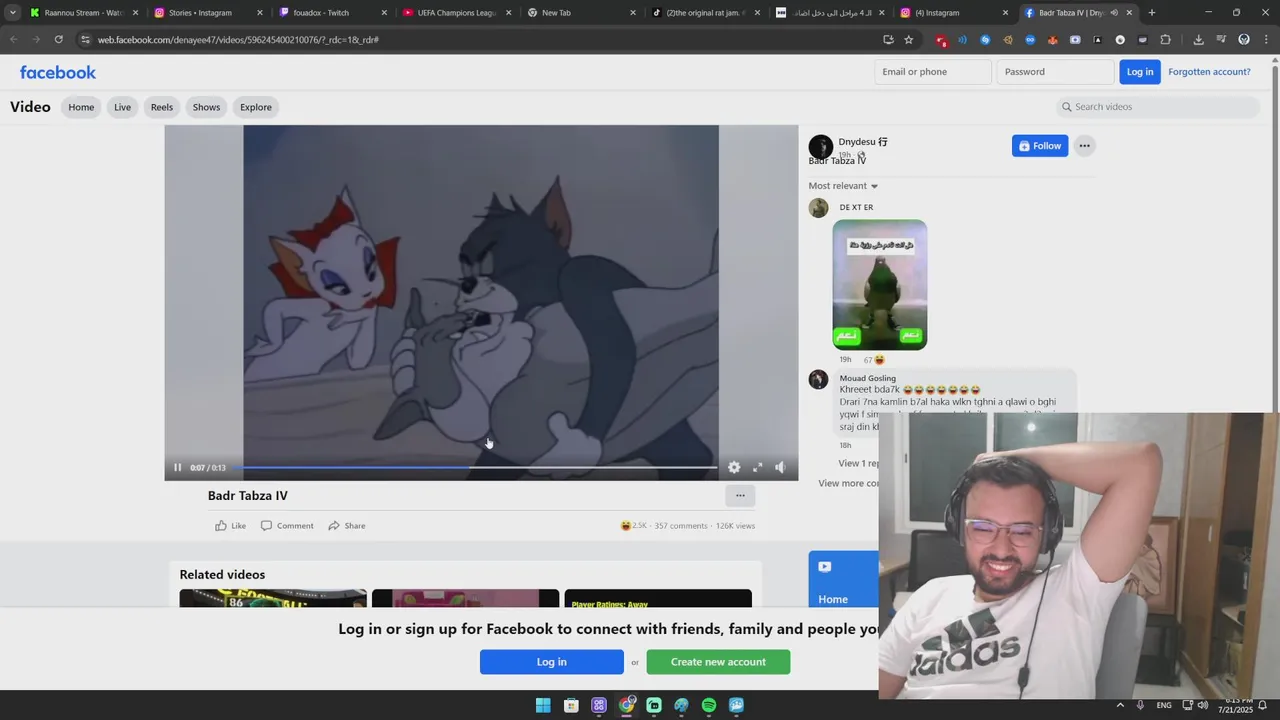Viewport: 1280px width, 720px height.
Task: Go to video Home tab
Action: pyautogui.click(x=81, y=107)
